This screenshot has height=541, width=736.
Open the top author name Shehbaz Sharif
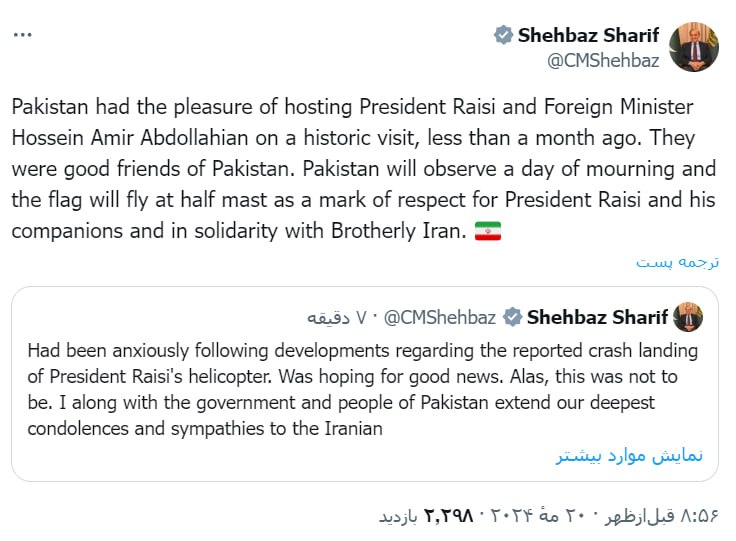tap(588, 36)
